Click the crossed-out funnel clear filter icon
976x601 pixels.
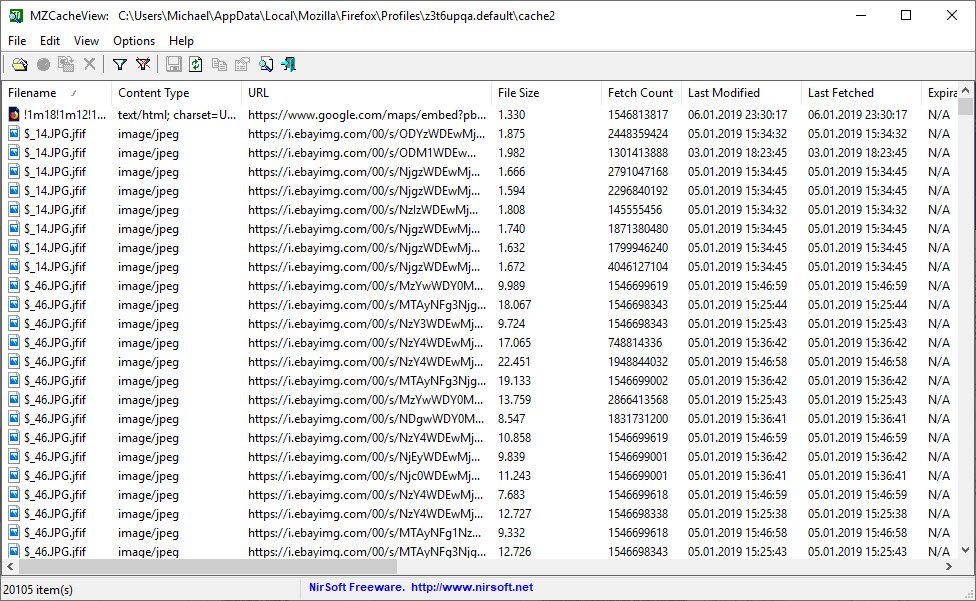(143, 64)
